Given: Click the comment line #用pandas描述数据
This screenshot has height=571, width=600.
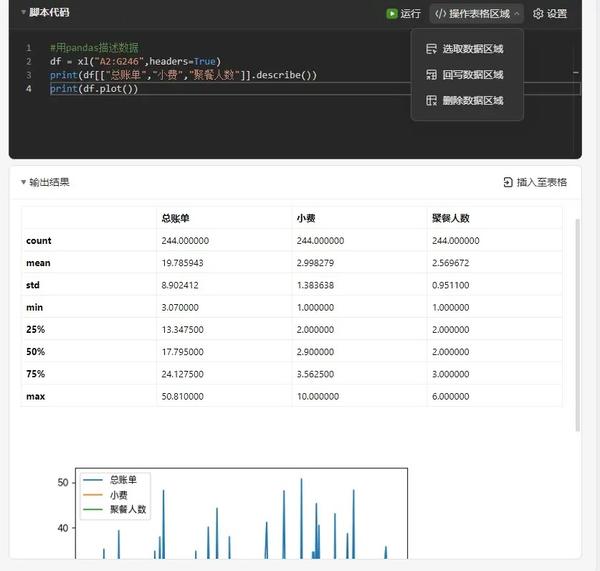Looking at the screenshot, I should (x=94, y=48).
